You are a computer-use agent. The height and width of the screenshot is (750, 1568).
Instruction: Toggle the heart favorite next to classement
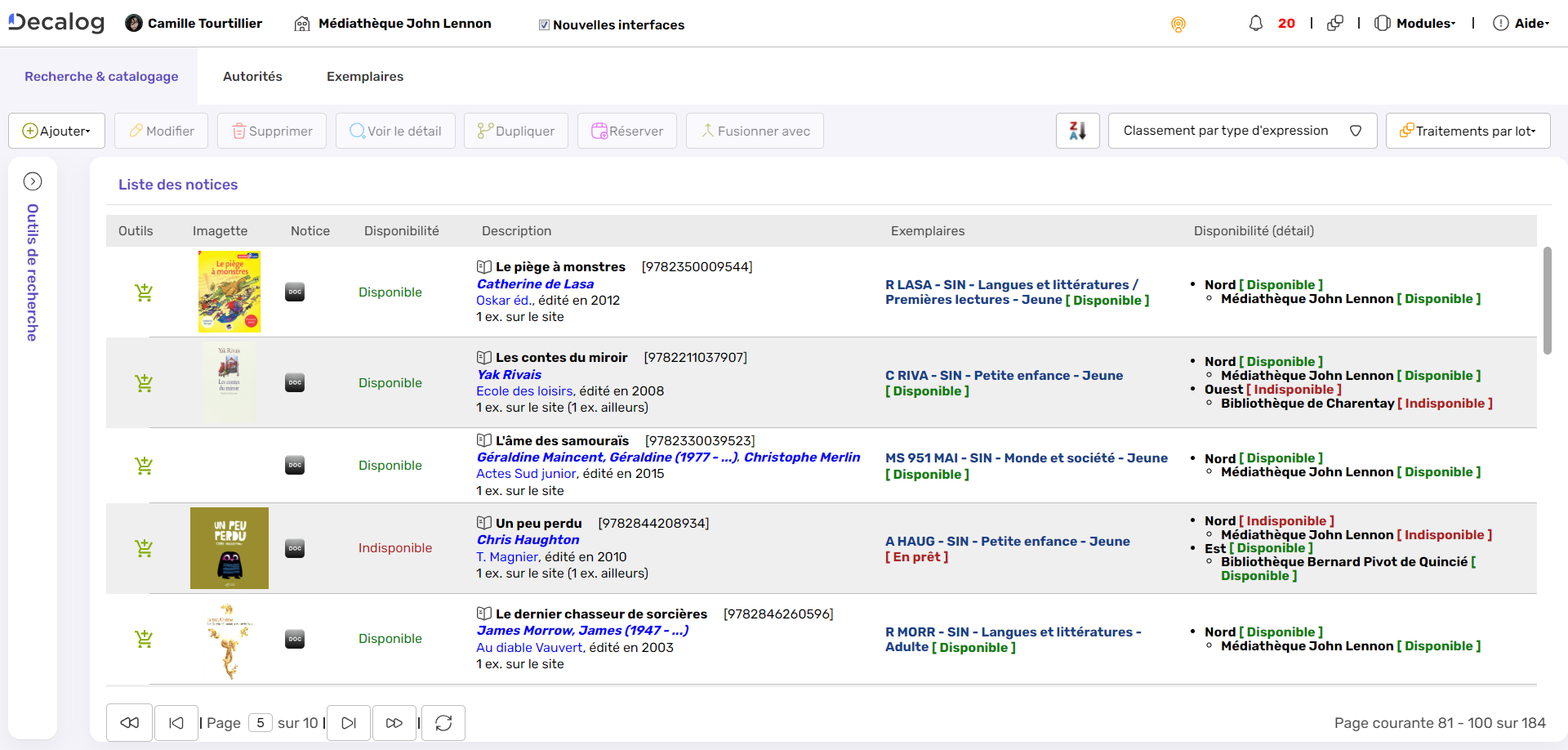click(x=1356, y=130)
